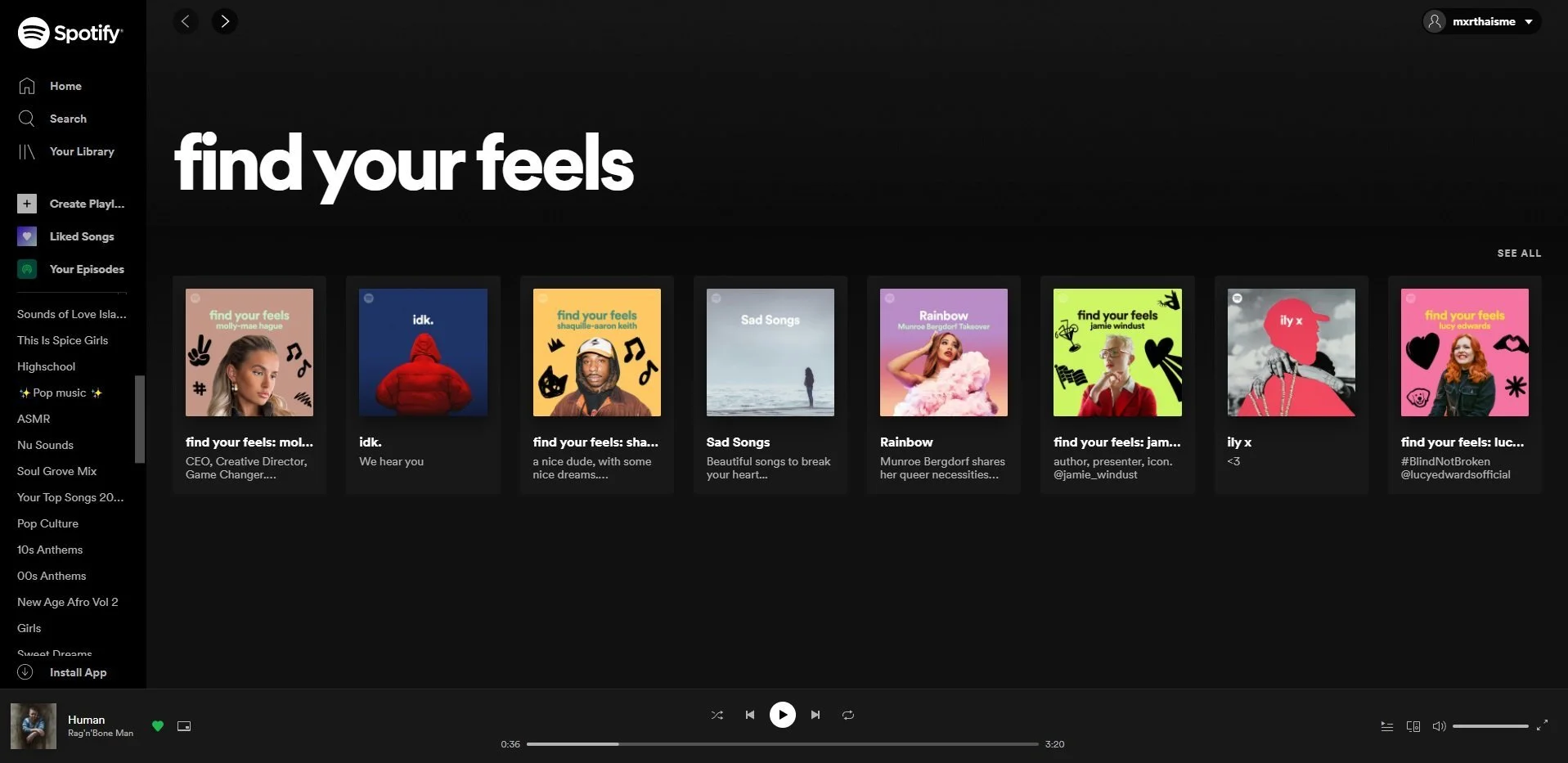Go back with the left arrow
Screen dimensions: 1568x763
[186, 21]
